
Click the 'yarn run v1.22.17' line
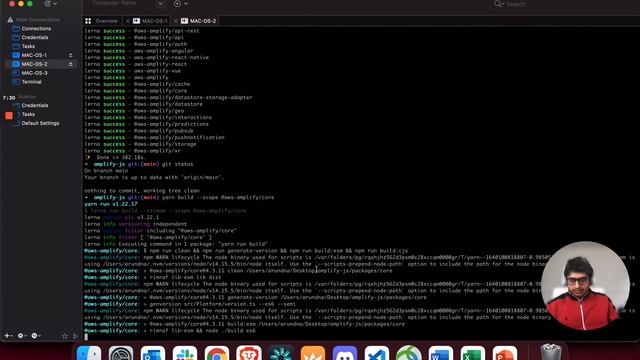(111, 204)
